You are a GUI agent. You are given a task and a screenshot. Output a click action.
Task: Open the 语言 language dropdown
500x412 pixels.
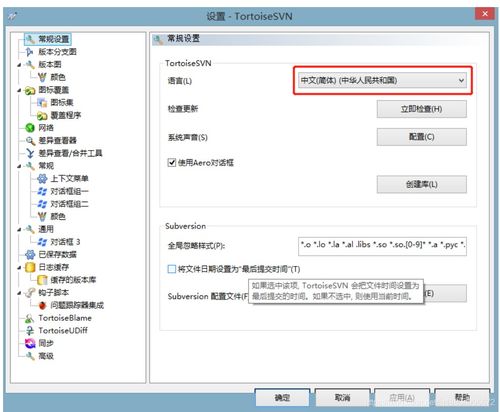382,80
